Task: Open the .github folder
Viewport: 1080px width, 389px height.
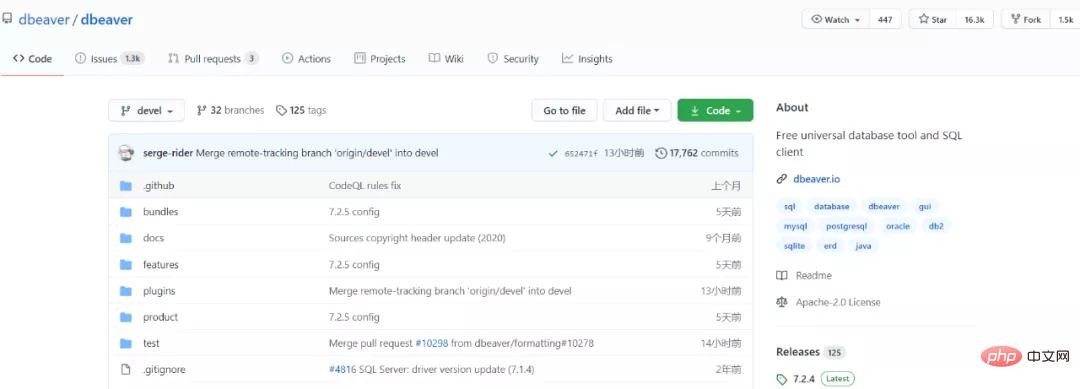Action: [158, 185]
